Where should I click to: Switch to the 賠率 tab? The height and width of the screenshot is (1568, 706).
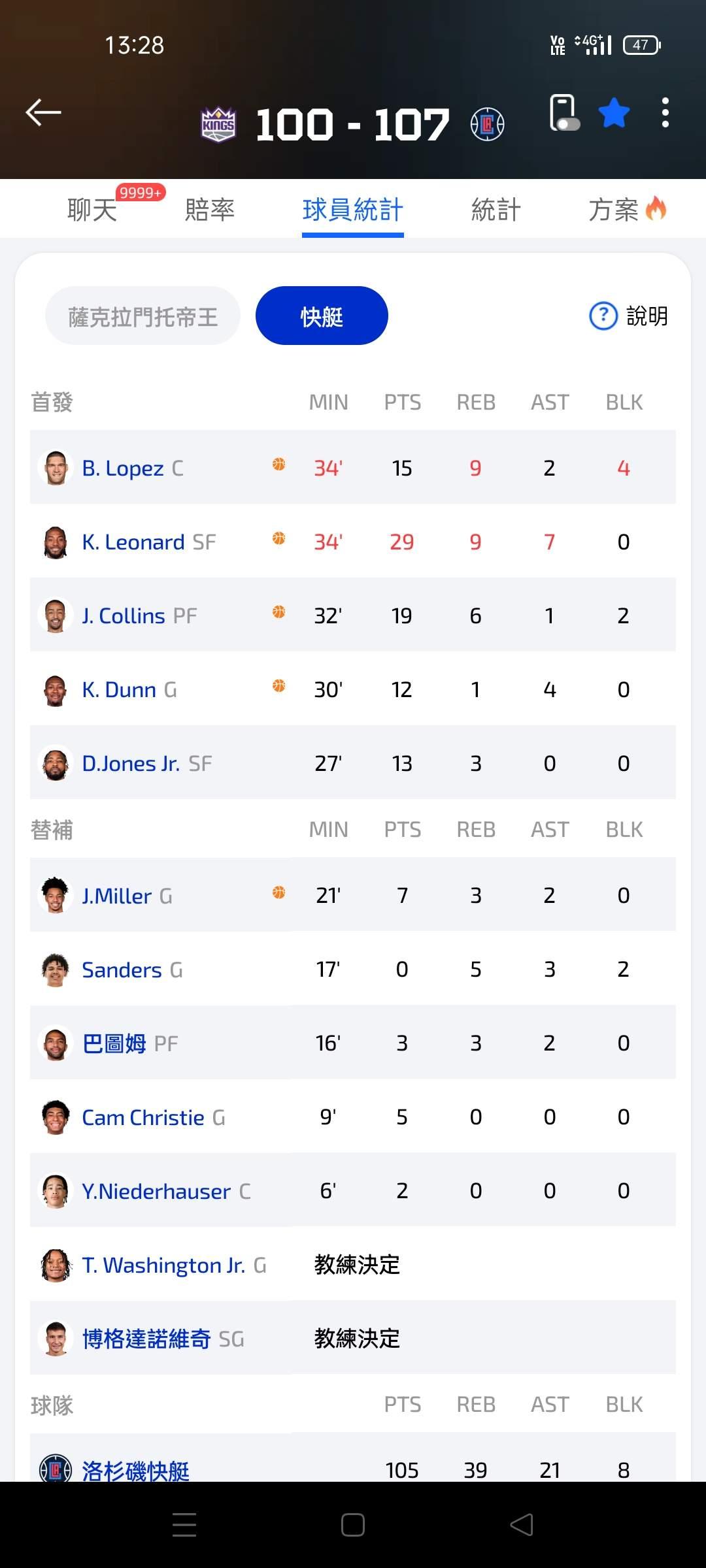[210, 210]
